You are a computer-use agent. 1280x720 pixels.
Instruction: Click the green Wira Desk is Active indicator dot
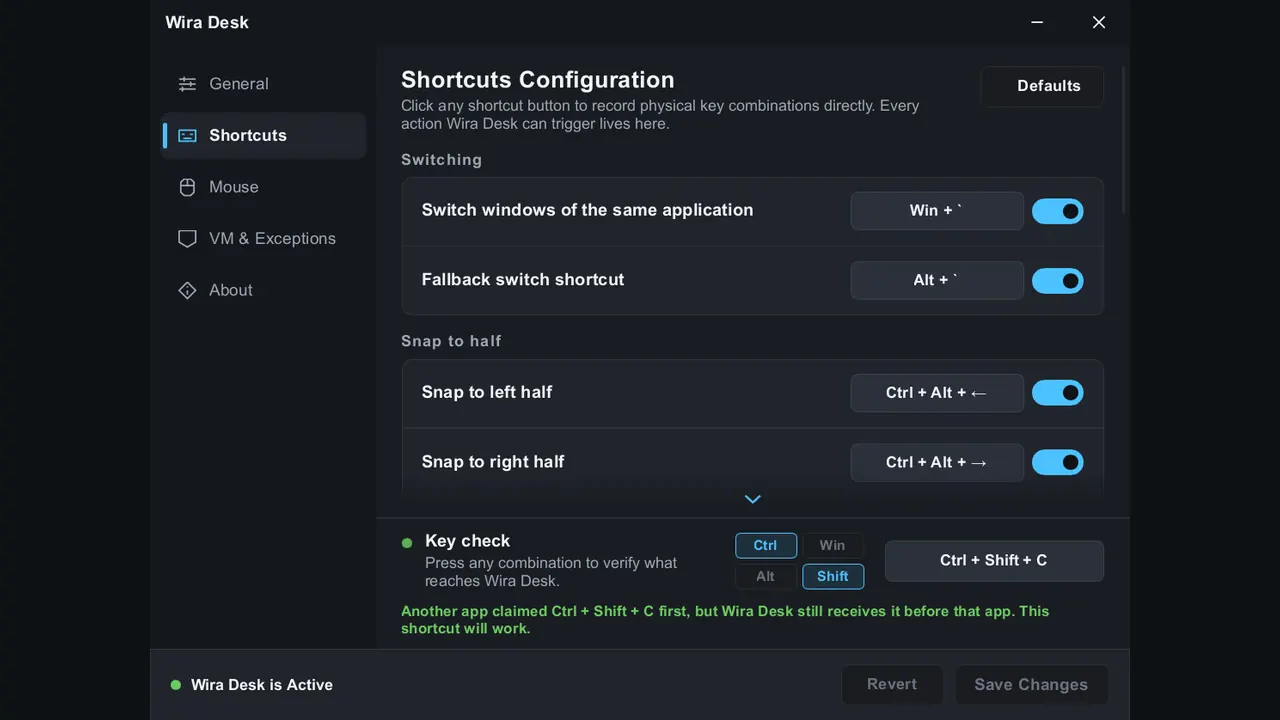click(x=176, y=685)
